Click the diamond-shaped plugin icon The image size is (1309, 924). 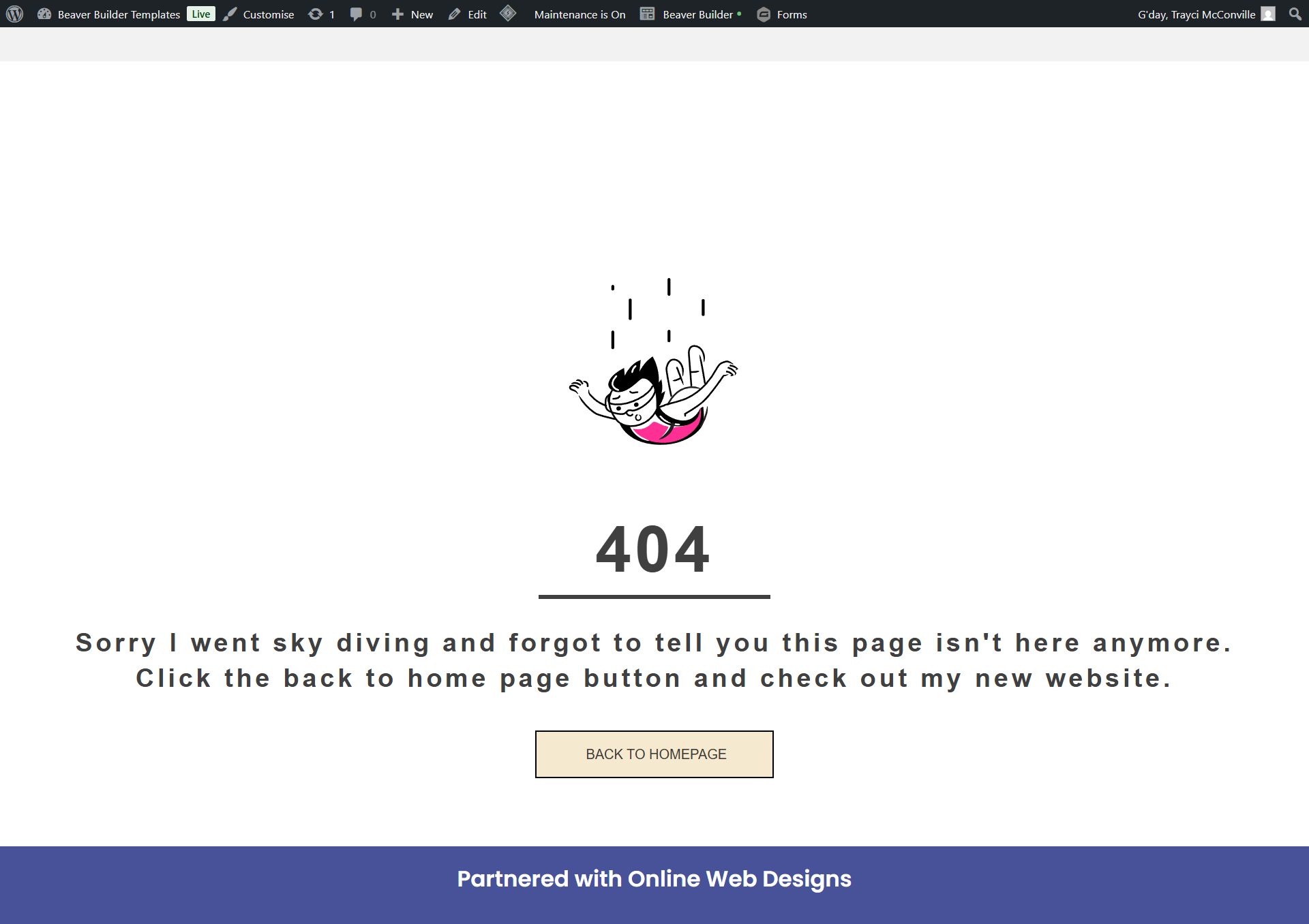point(508,14)
